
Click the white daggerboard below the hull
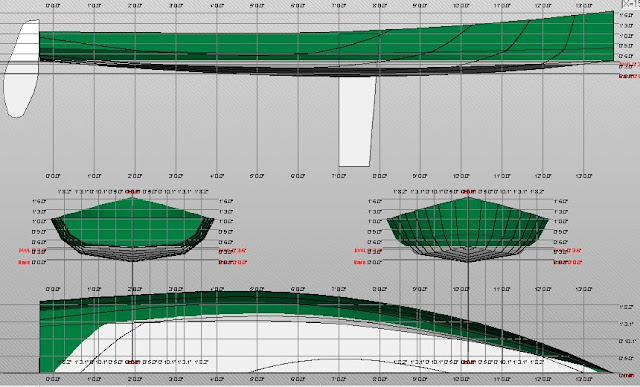[357, 121]
